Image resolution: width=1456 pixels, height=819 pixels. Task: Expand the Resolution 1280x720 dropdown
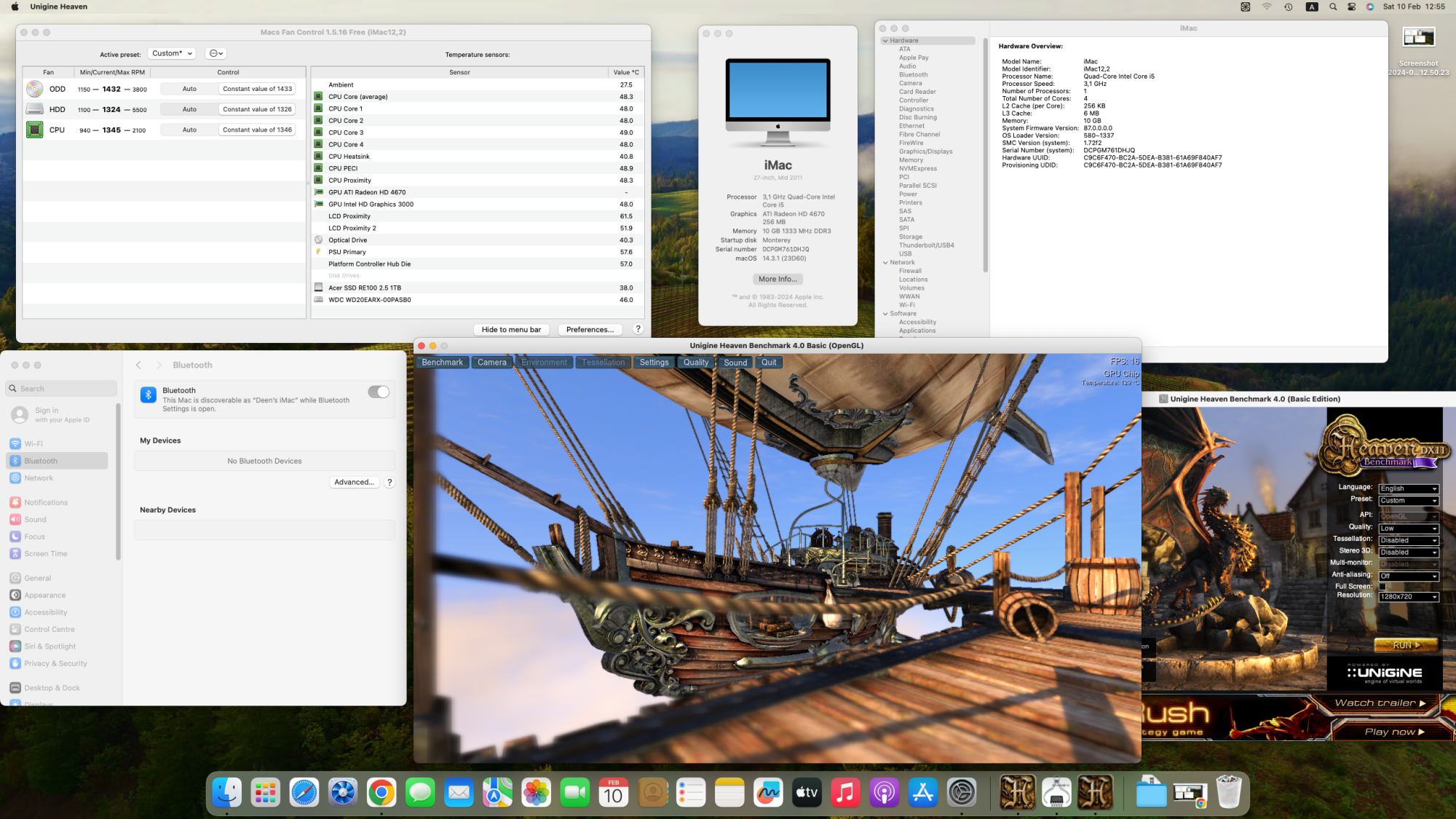[1408, 597]
